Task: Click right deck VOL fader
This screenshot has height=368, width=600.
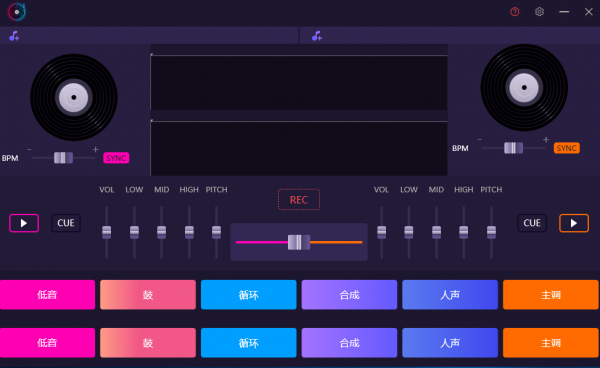Action: (x=381, y=232)
